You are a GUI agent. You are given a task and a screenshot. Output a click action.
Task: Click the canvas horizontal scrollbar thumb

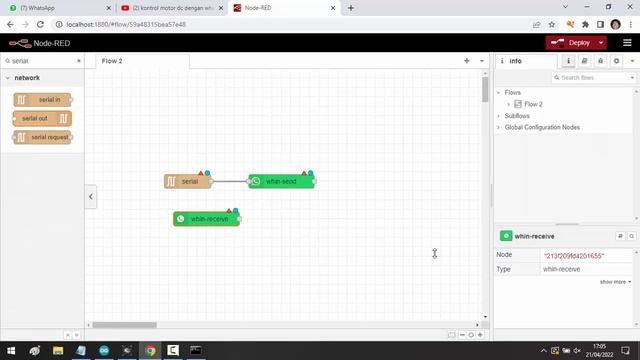point(124,325)
